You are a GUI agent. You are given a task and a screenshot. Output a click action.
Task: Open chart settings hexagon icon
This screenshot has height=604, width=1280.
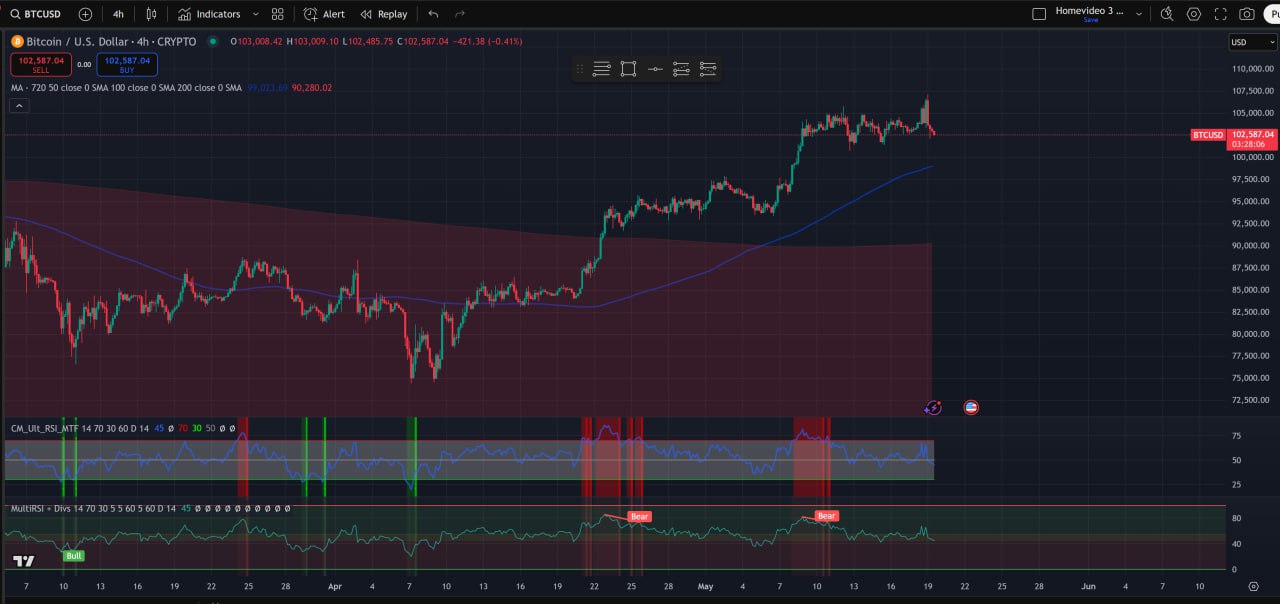pos(1194,14)
